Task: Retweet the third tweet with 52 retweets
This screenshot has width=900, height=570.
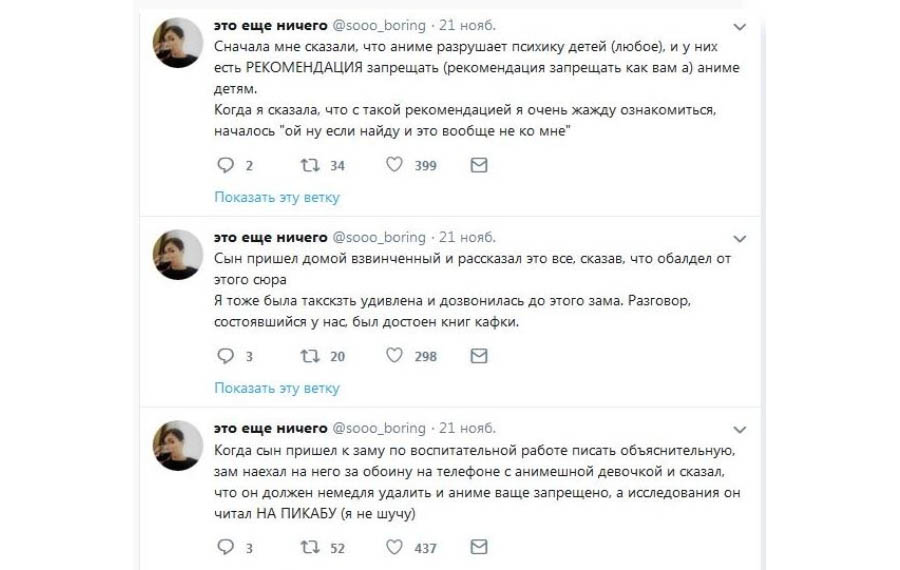Action: (x=309, y=547)
